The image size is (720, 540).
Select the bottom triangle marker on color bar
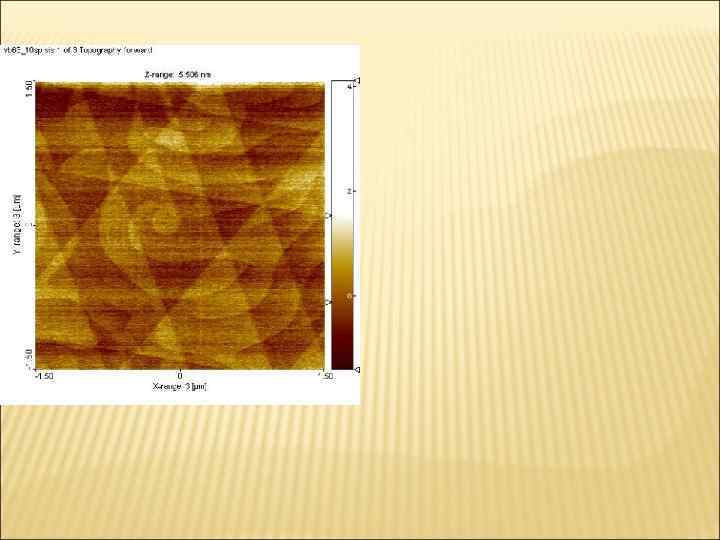click(357, 369)
